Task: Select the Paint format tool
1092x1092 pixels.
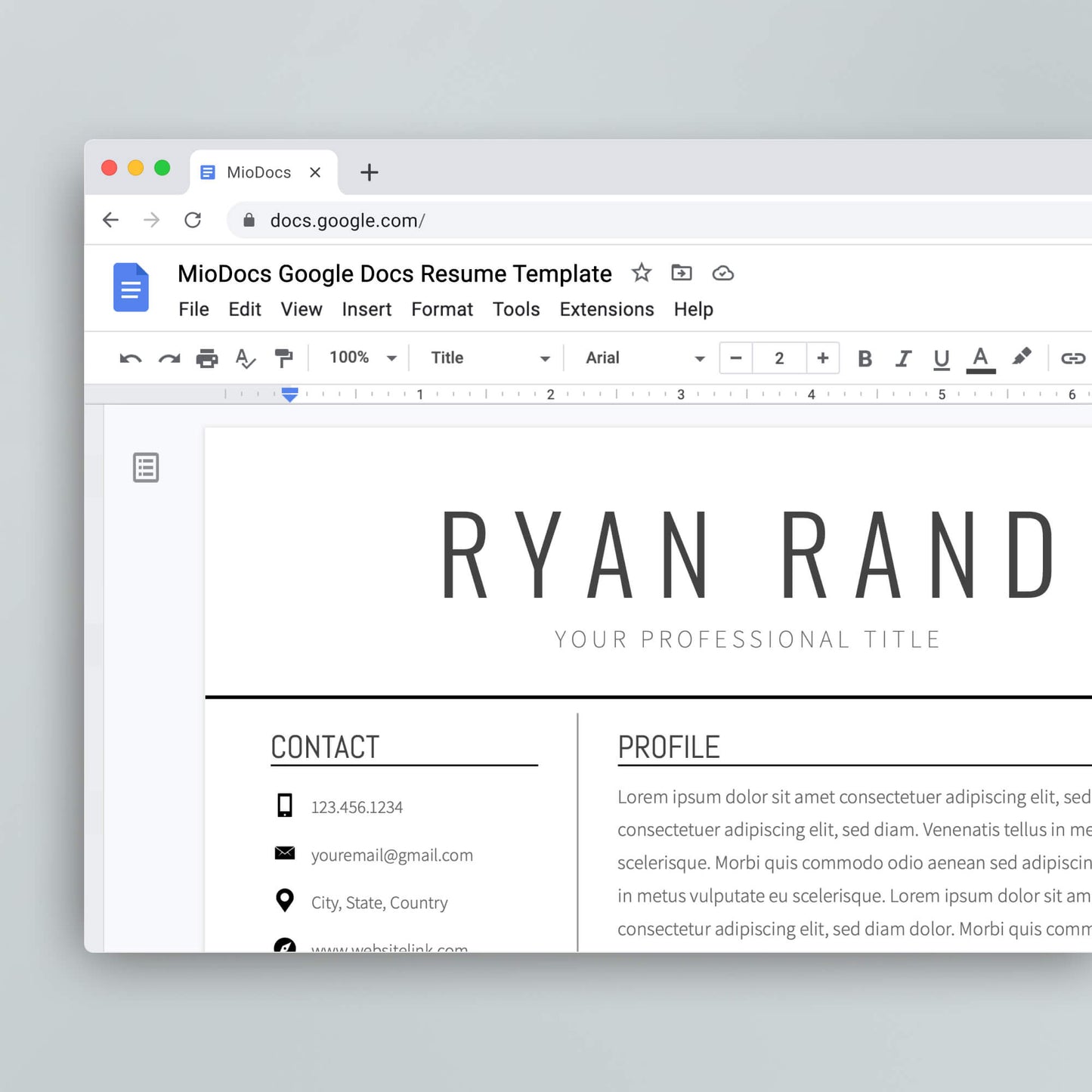Action: click(283, 358)
